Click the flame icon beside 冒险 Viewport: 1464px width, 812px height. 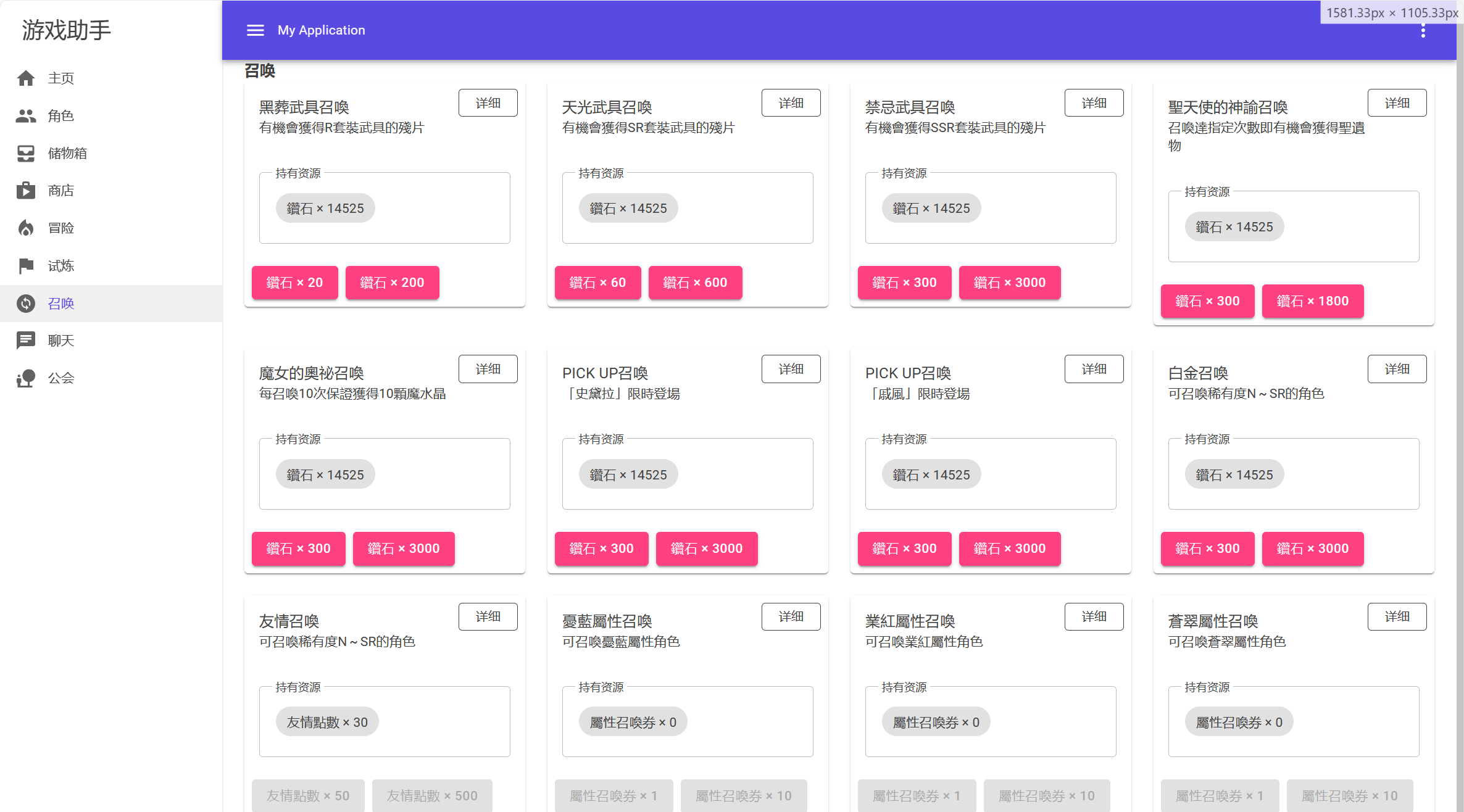tap(26, 228)
